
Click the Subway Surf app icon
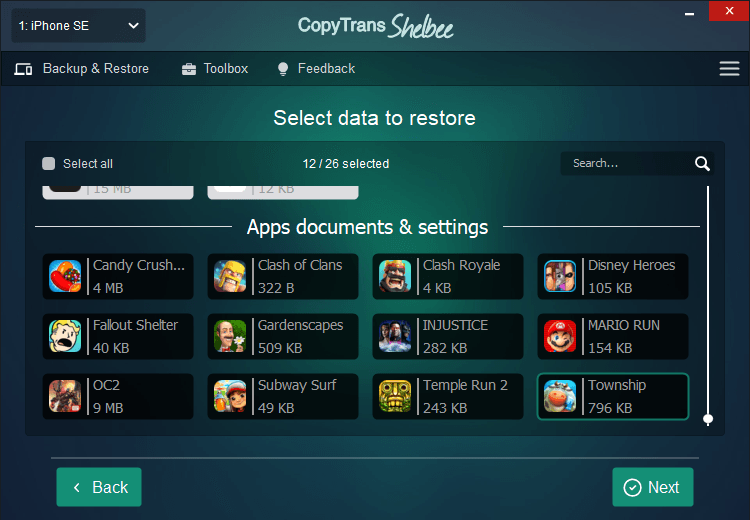[230, 396]
